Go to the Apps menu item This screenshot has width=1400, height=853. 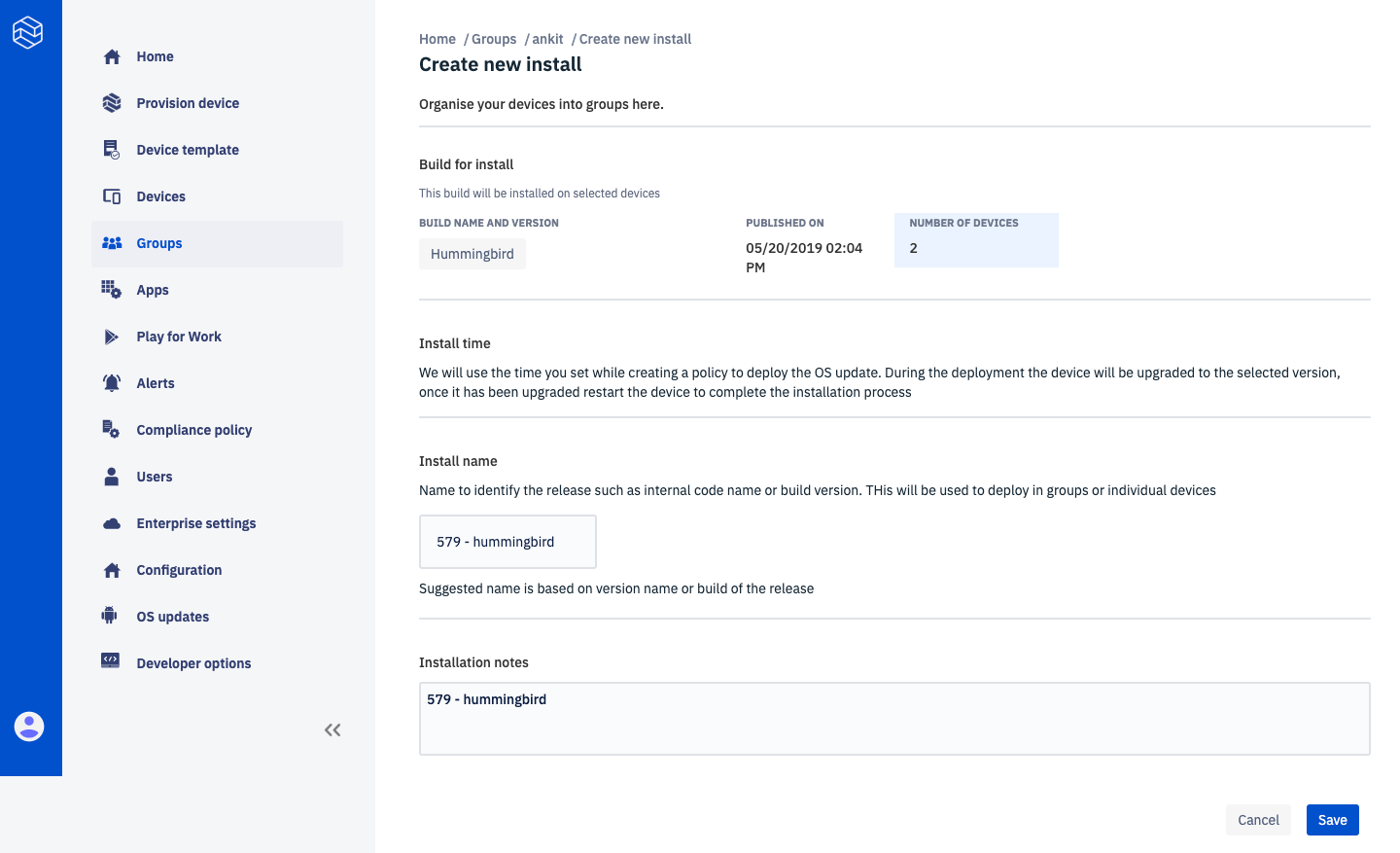[153, 290]
